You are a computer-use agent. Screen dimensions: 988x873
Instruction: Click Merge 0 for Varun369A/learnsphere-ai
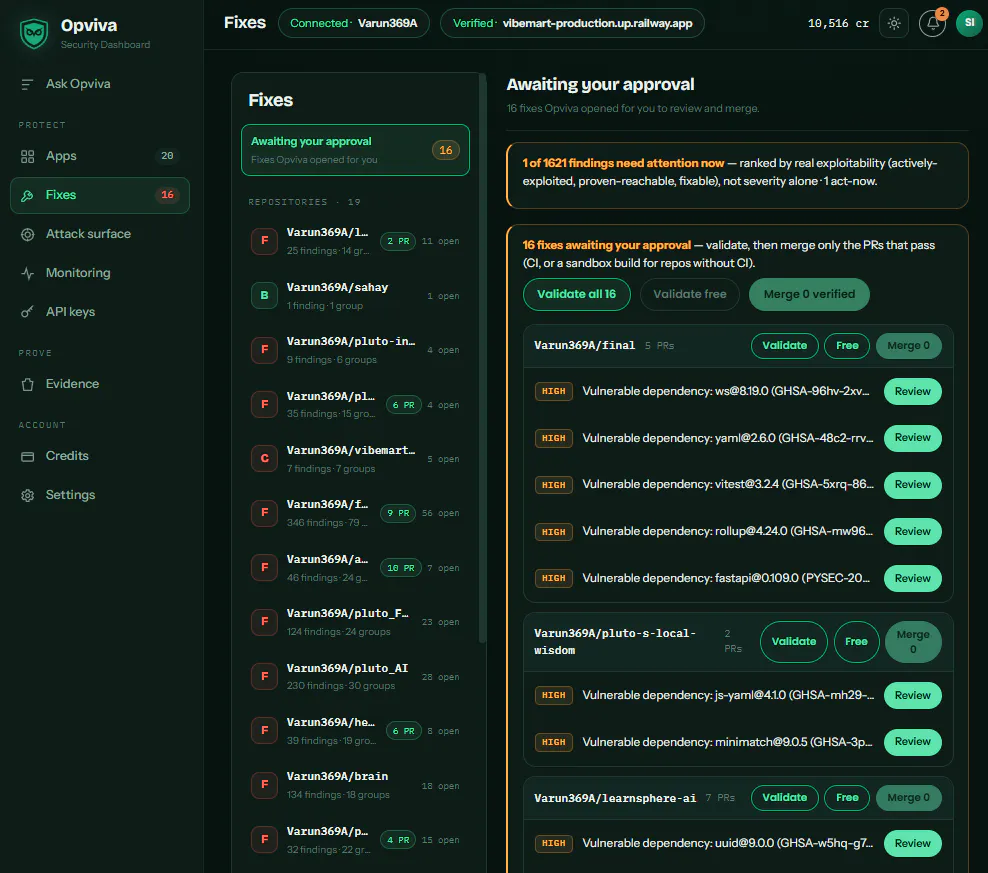(909, 797)
